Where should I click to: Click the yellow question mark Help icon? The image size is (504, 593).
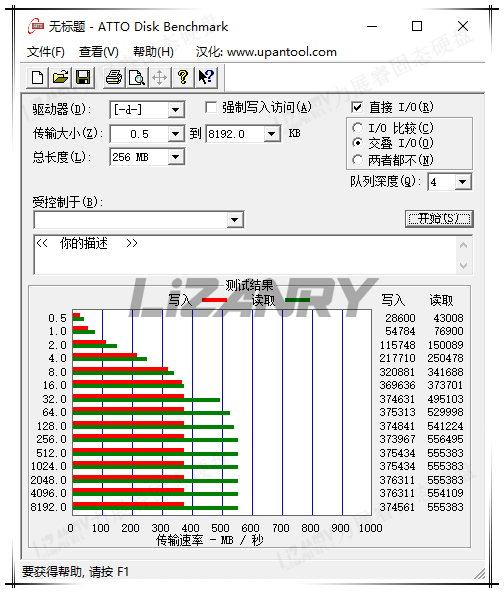[x=183, y=78]
